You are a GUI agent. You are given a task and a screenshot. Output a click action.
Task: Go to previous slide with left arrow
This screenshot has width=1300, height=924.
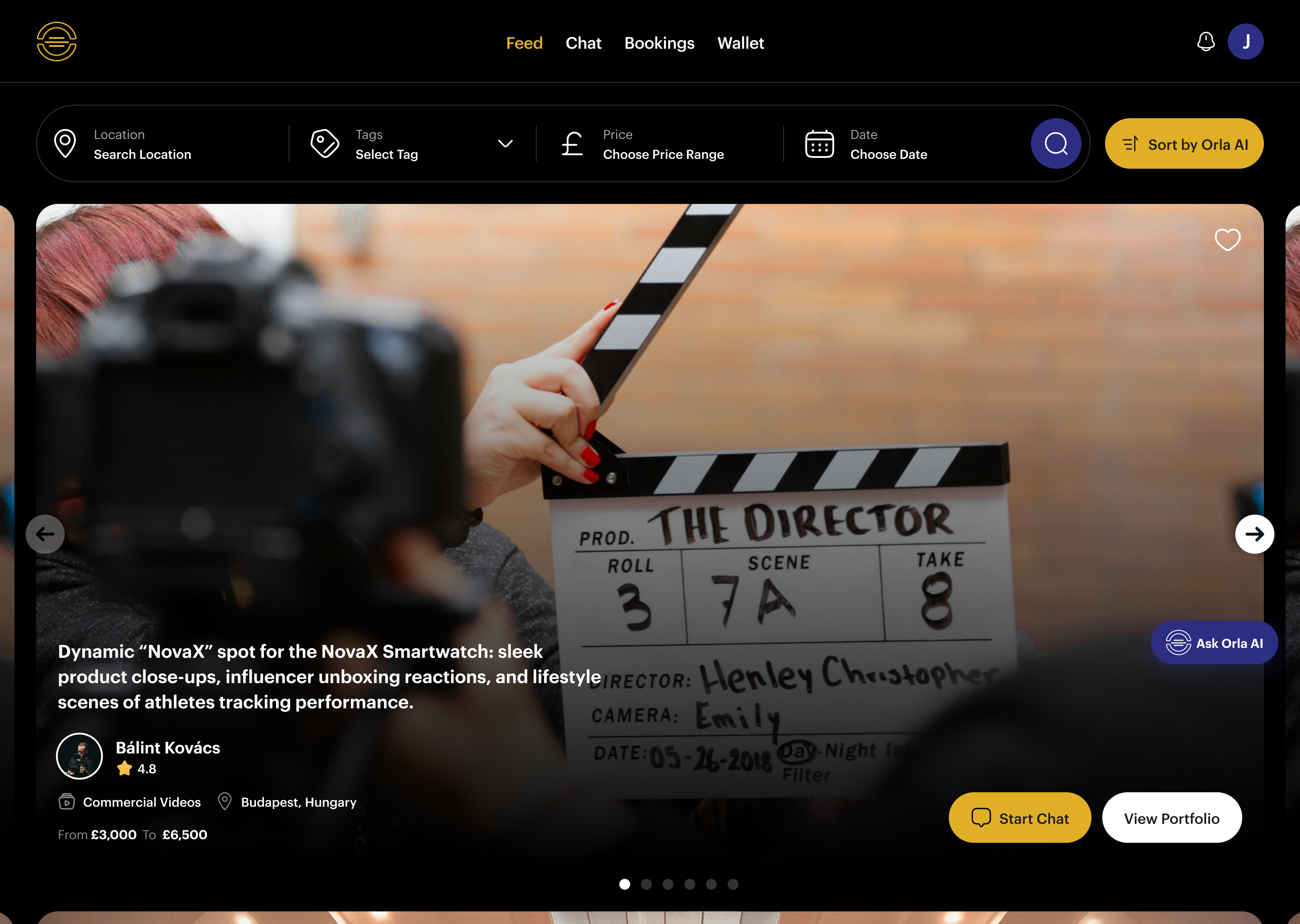pyautogui.click(x=45, y=534)
